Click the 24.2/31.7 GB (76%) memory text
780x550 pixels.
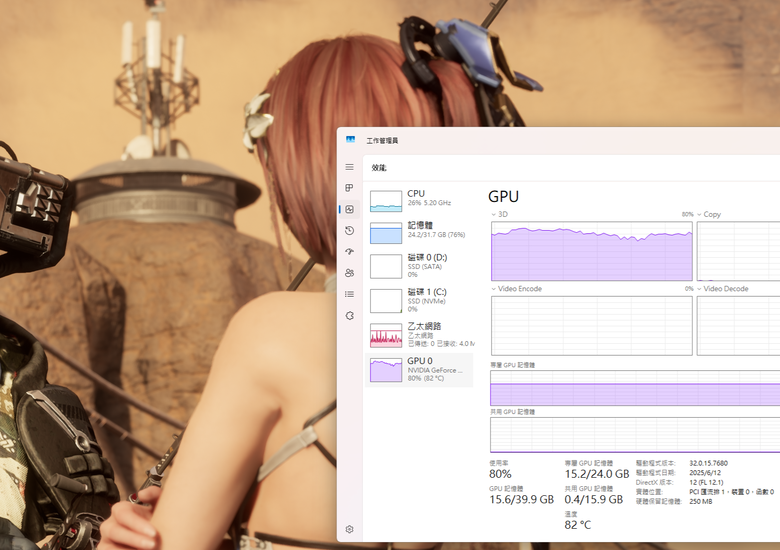(436, 235)
